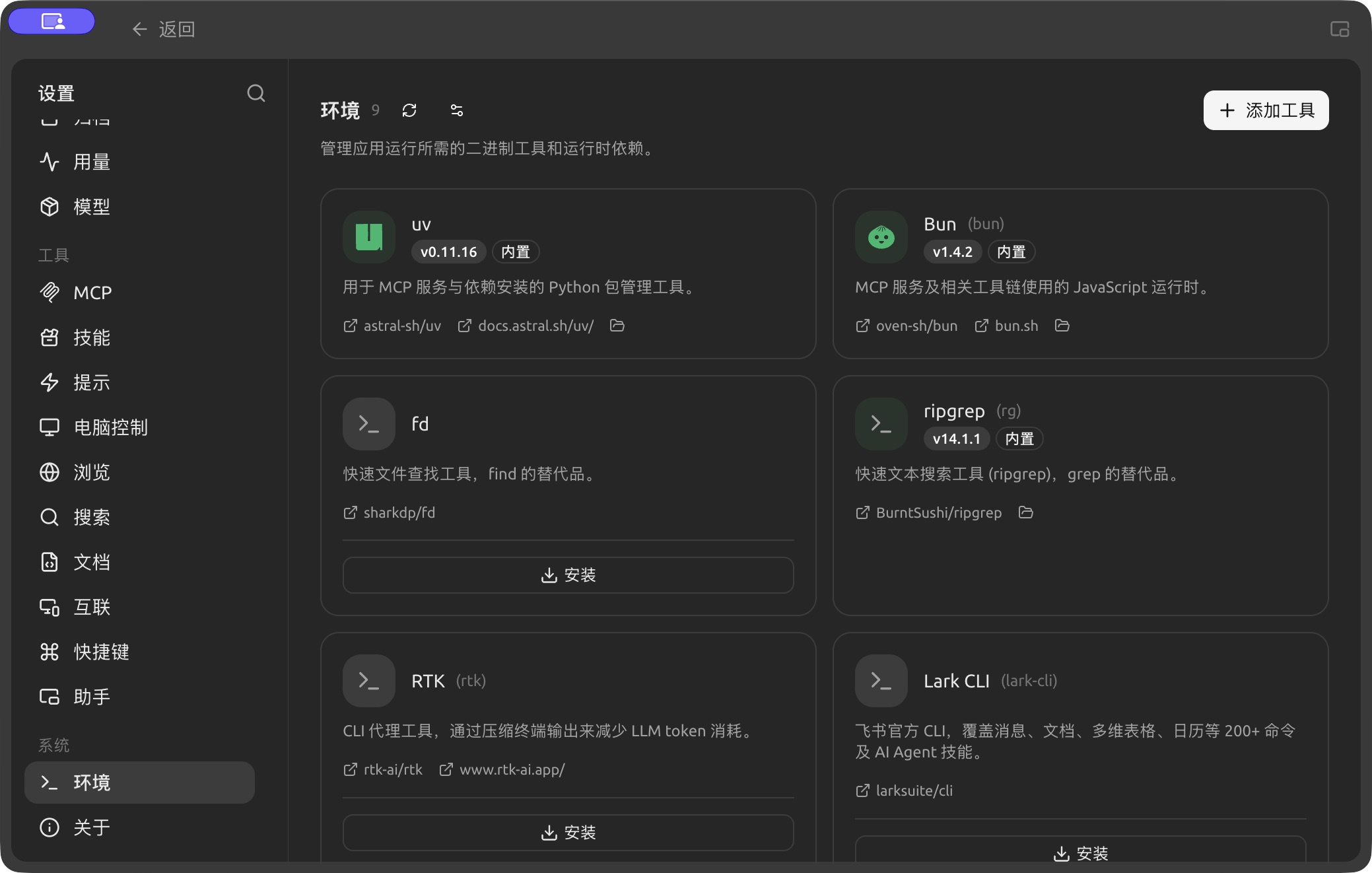Click the ripgrep terminal icon
1372x873 pixels.
click(881, 424)
